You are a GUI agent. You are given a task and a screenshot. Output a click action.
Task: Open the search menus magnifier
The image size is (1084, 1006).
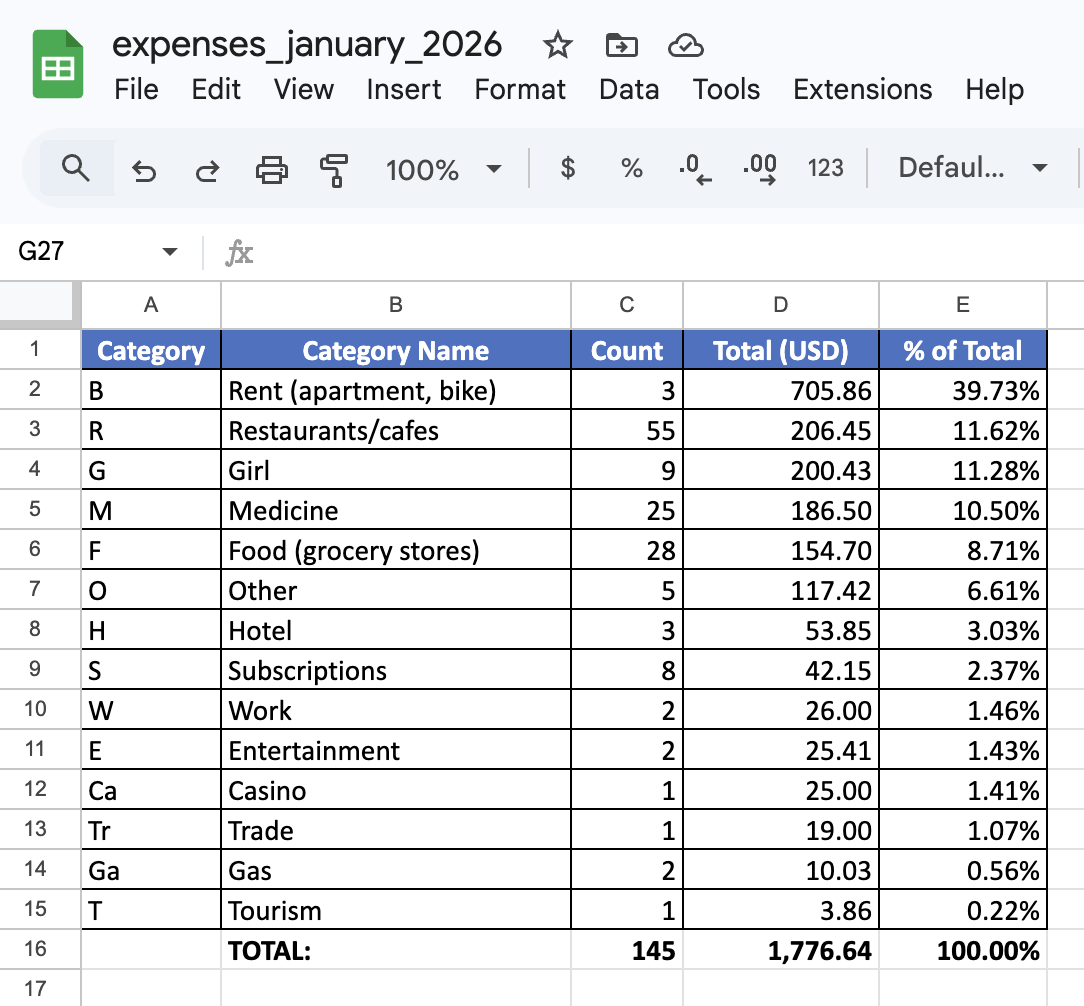pyautogui.click(x=76, y=168)
